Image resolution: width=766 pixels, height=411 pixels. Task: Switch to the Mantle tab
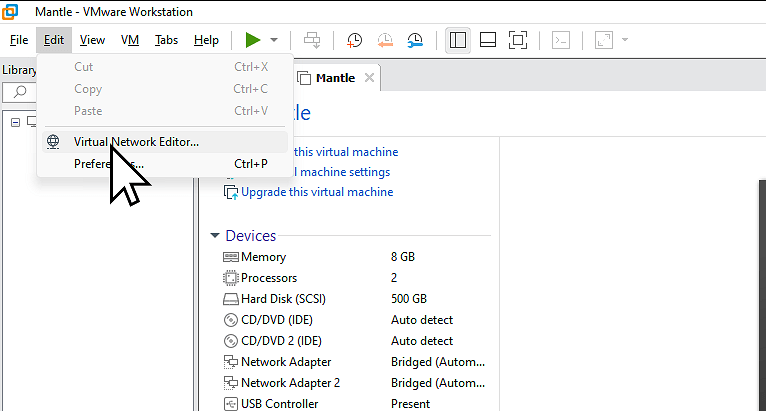336,78
